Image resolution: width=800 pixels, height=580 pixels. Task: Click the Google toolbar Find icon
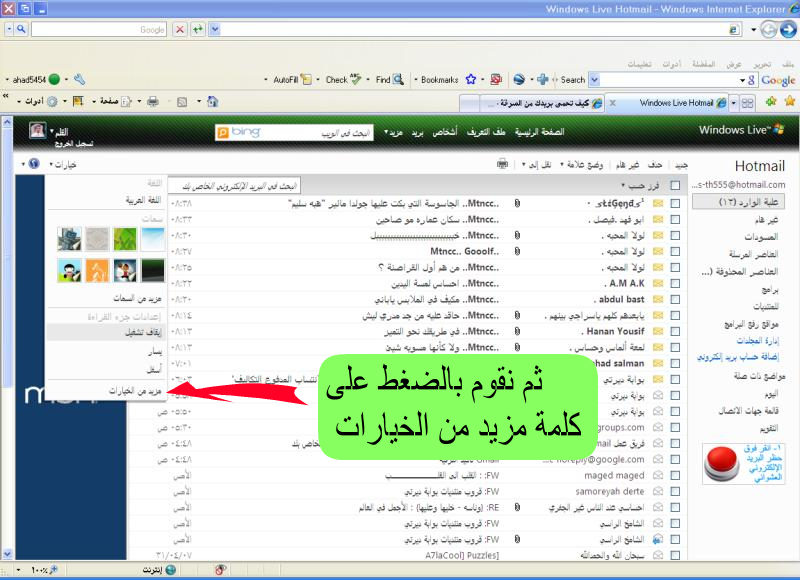[x=398, y=79]
